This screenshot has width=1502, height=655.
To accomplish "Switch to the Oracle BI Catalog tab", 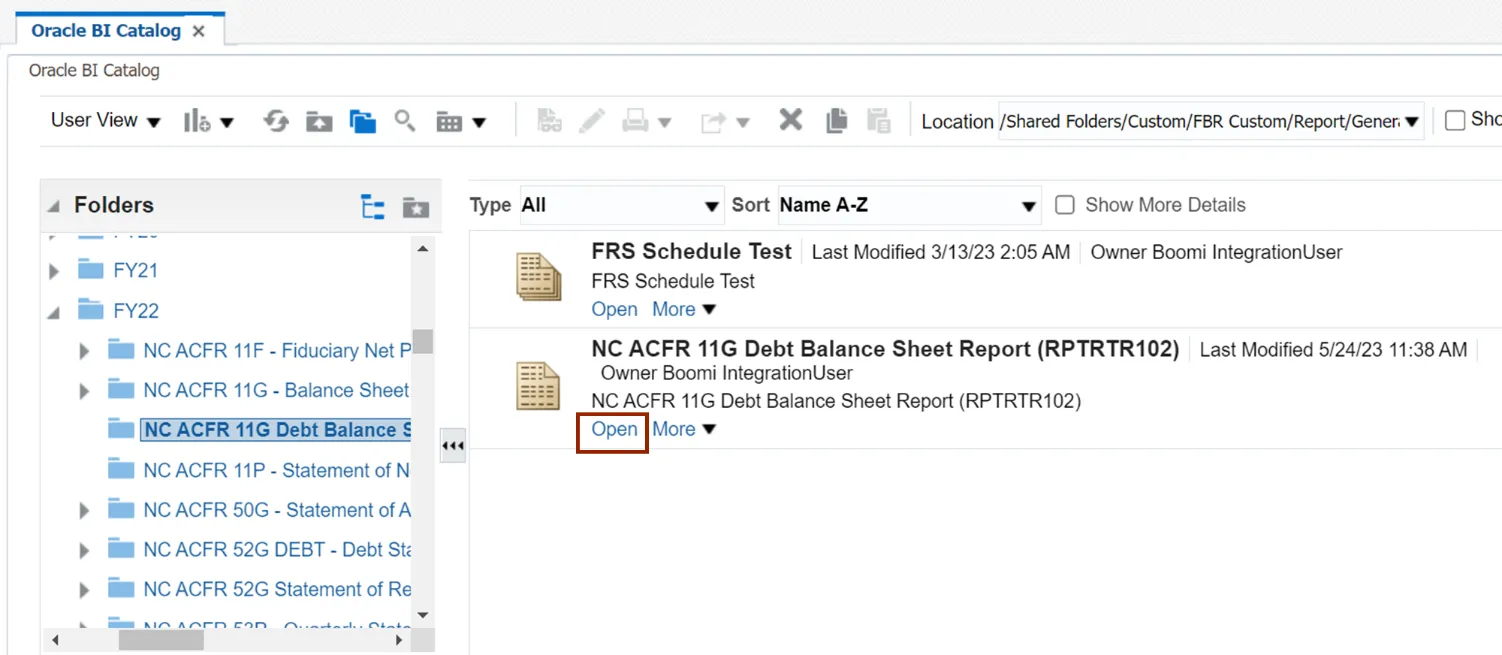I will pos(106,30).
